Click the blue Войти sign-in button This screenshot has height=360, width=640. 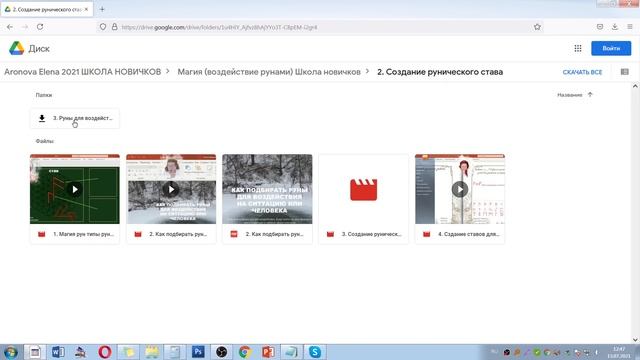click(x=611, y=48)
